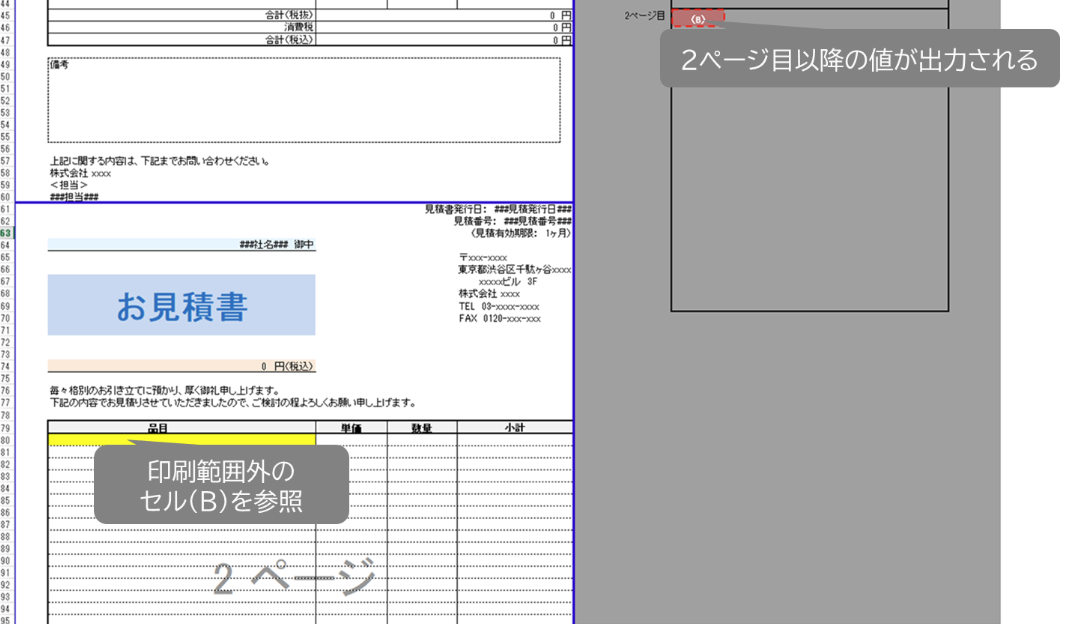This screenshot has height=624, width=1066.
Task: Select the 見積書発行日 date cell
Action: coord(498,209)
